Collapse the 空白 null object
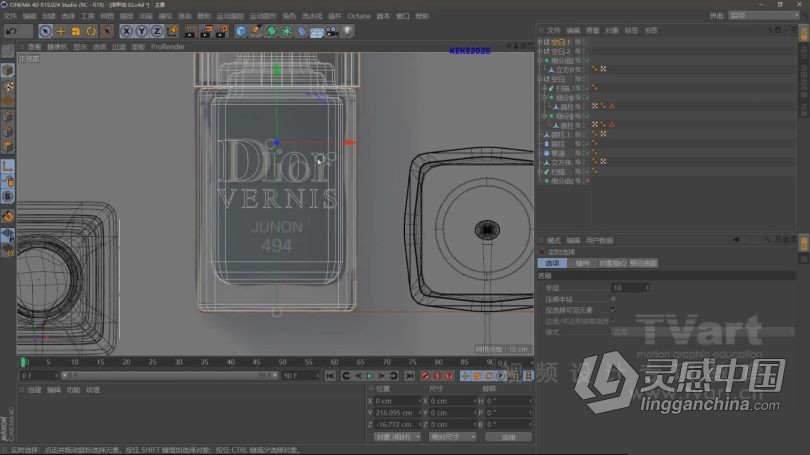This screenshot has height=455, width=810. tap(540, 80)
